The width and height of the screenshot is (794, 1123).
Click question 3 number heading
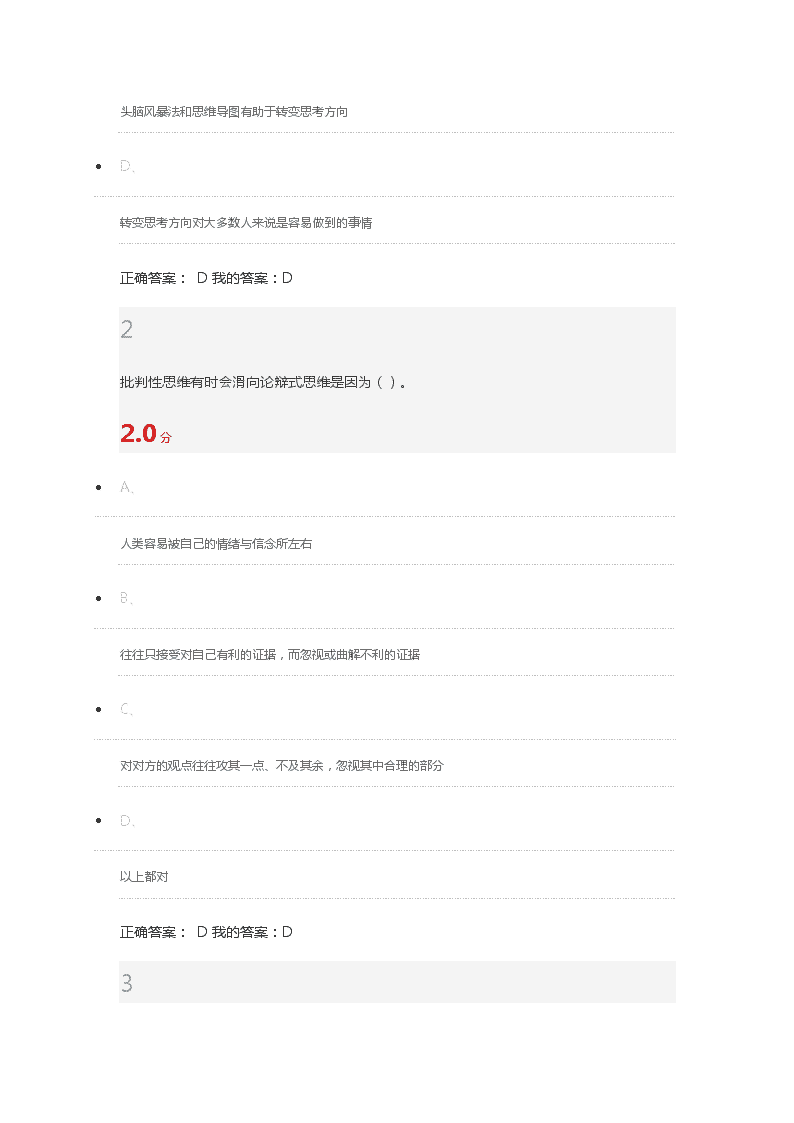(127, 983)
